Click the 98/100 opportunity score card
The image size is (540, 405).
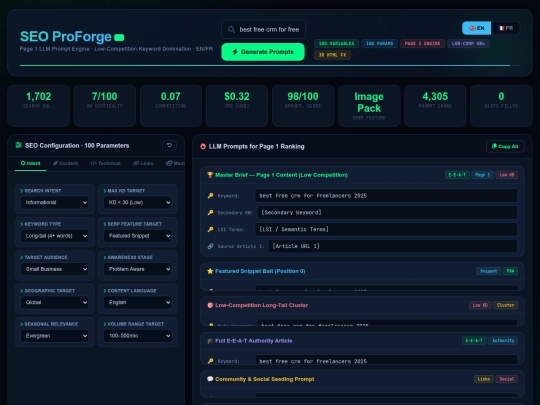coord(303,106)
